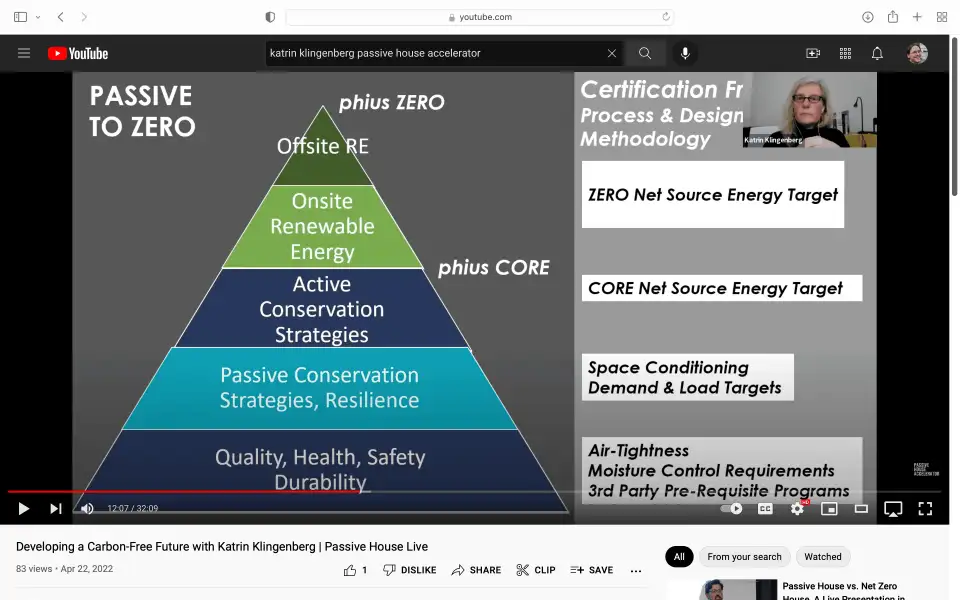Viewport: 960px width, 600px height.
Task: Select the "From your search" chip
Action: pyautogui.click(x=744, y=557)
